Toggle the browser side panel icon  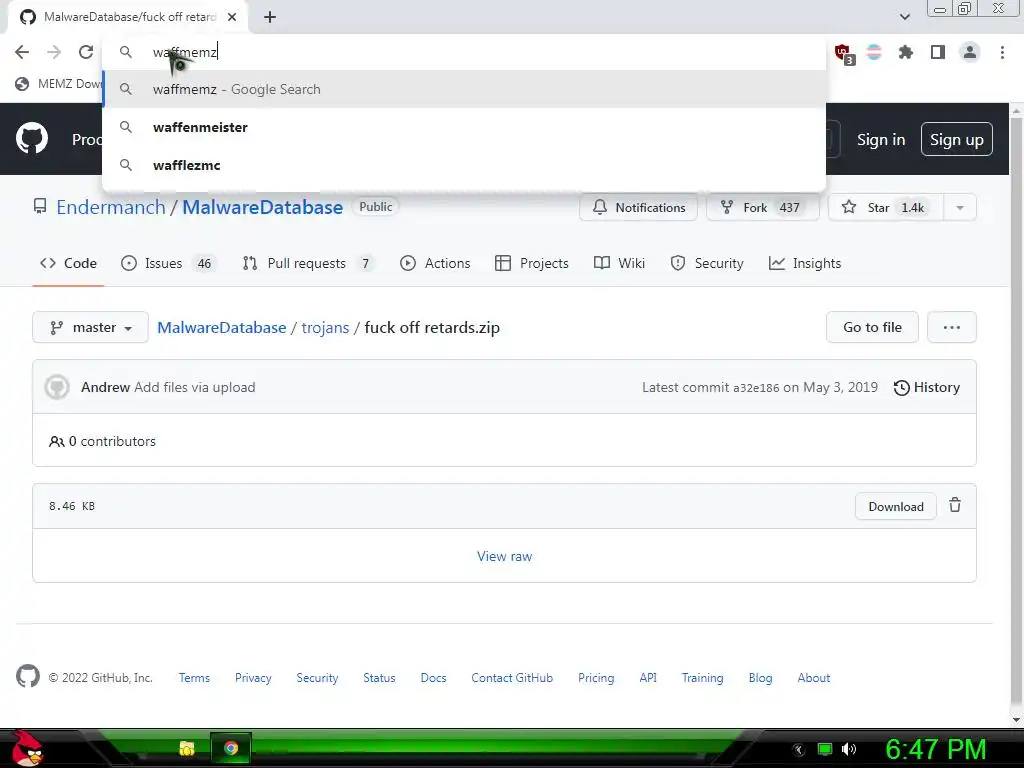pyautogui.click(x=938, y=52)
